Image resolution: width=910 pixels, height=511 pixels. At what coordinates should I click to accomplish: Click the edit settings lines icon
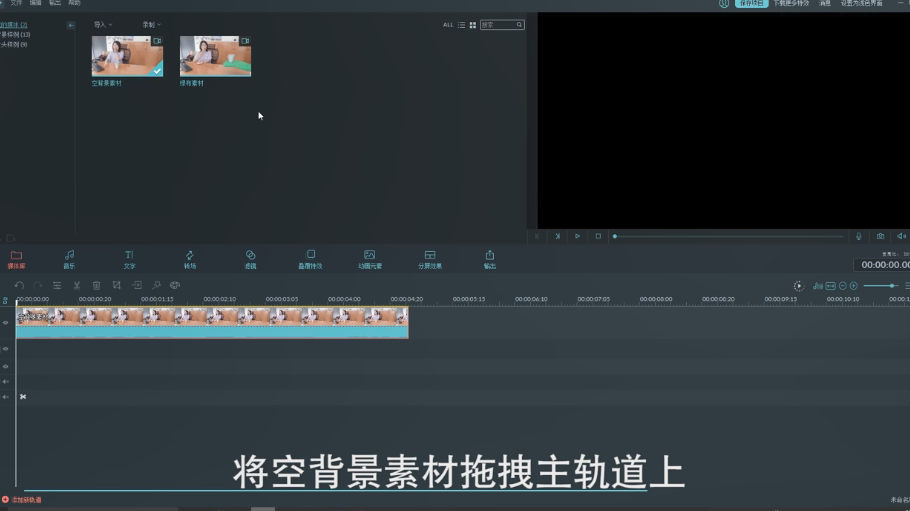[57, 285]
